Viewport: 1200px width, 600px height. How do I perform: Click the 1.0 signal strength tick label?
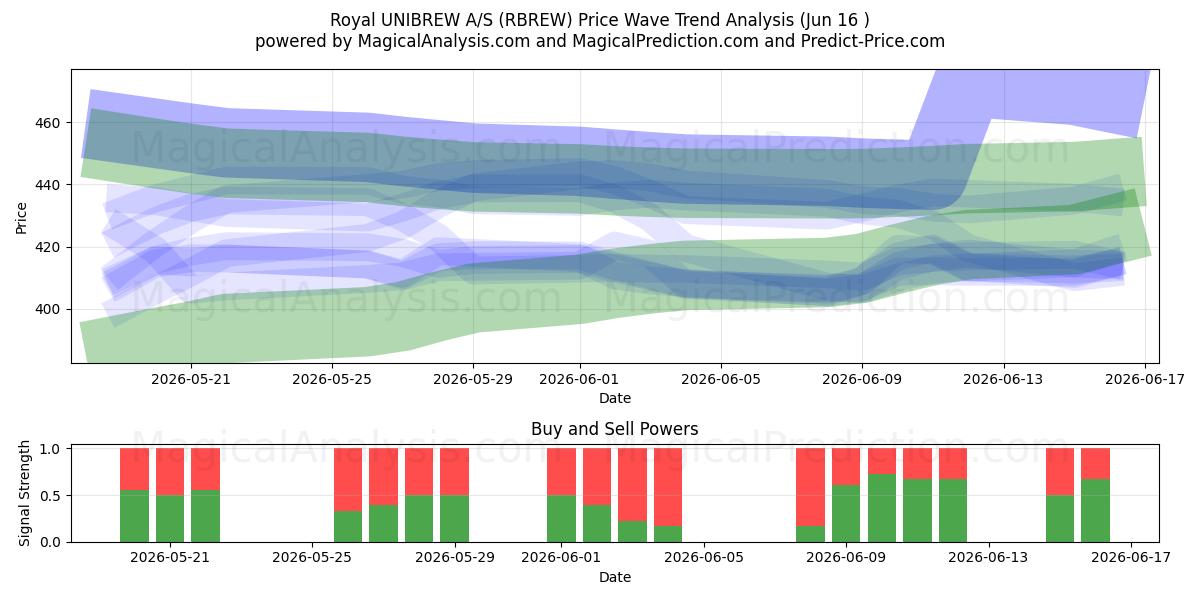(x=52, y=449)
